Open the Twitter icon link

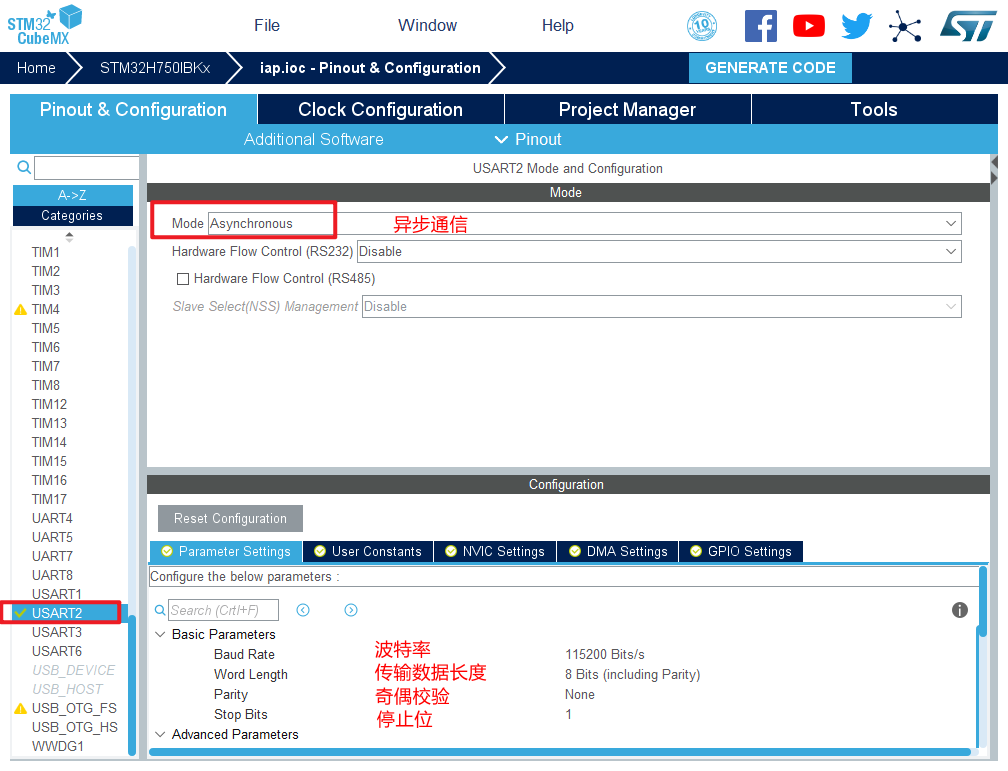[857, 26]
